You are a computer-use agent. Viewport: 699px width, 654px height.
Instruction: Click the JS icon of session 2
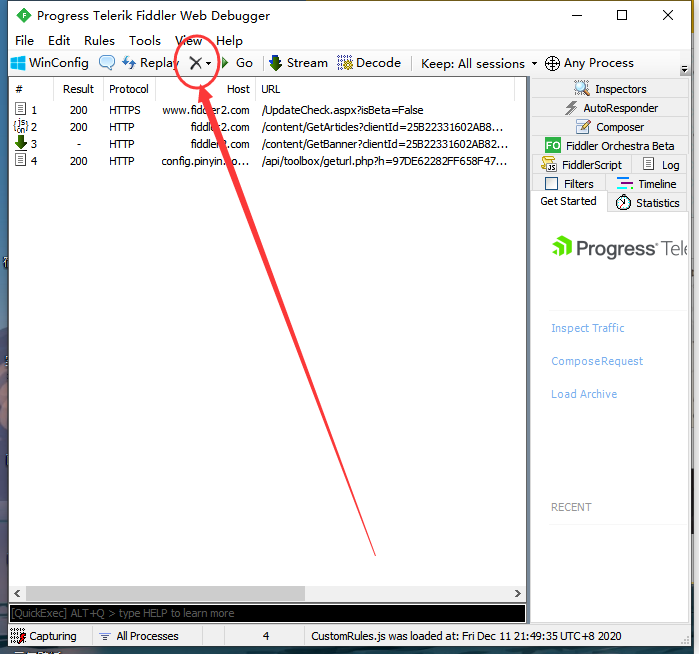coord(21,126)
